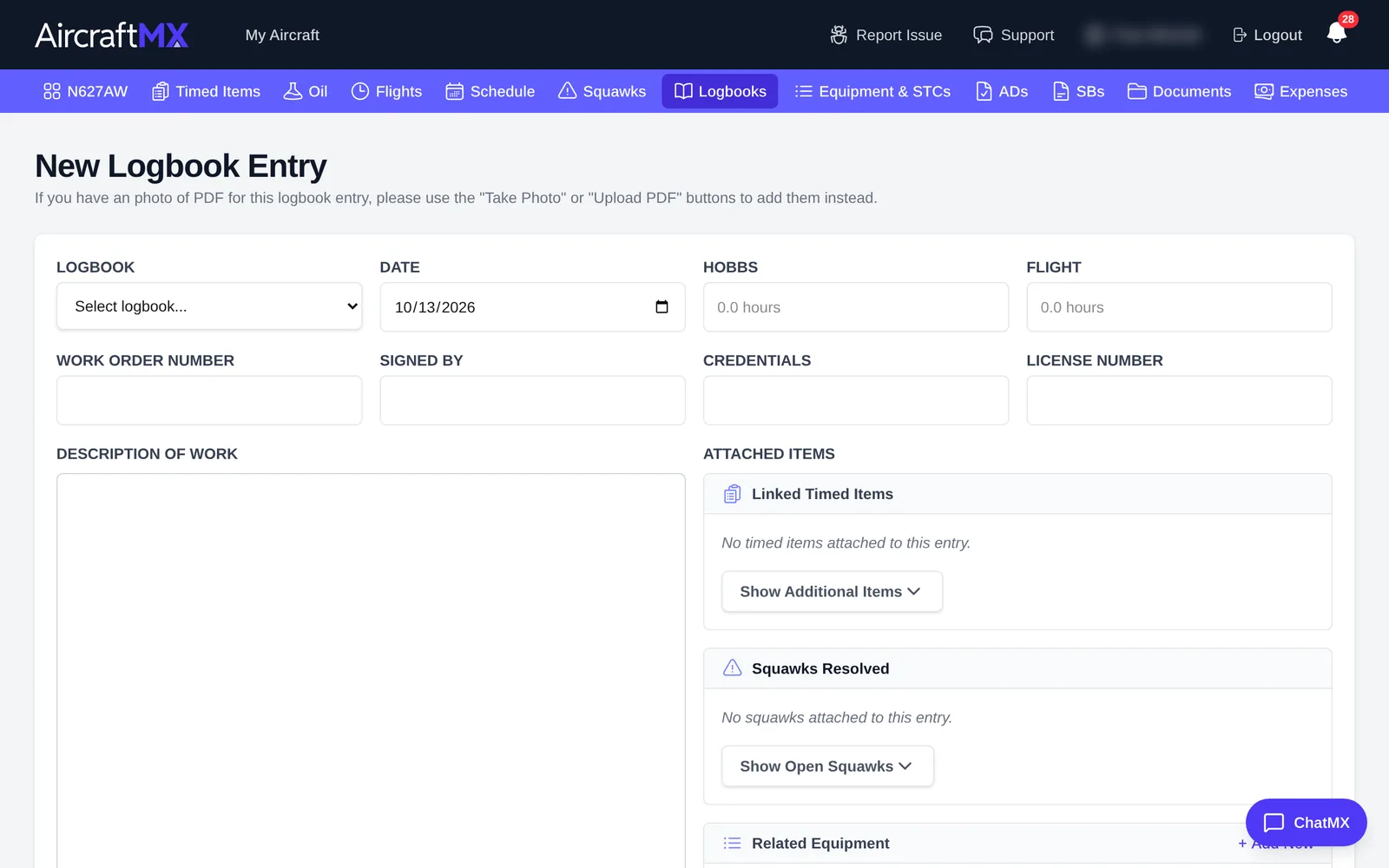Screen dimensions: 1389x868
Task: Open the Timed Items tab
Action: 207,91
